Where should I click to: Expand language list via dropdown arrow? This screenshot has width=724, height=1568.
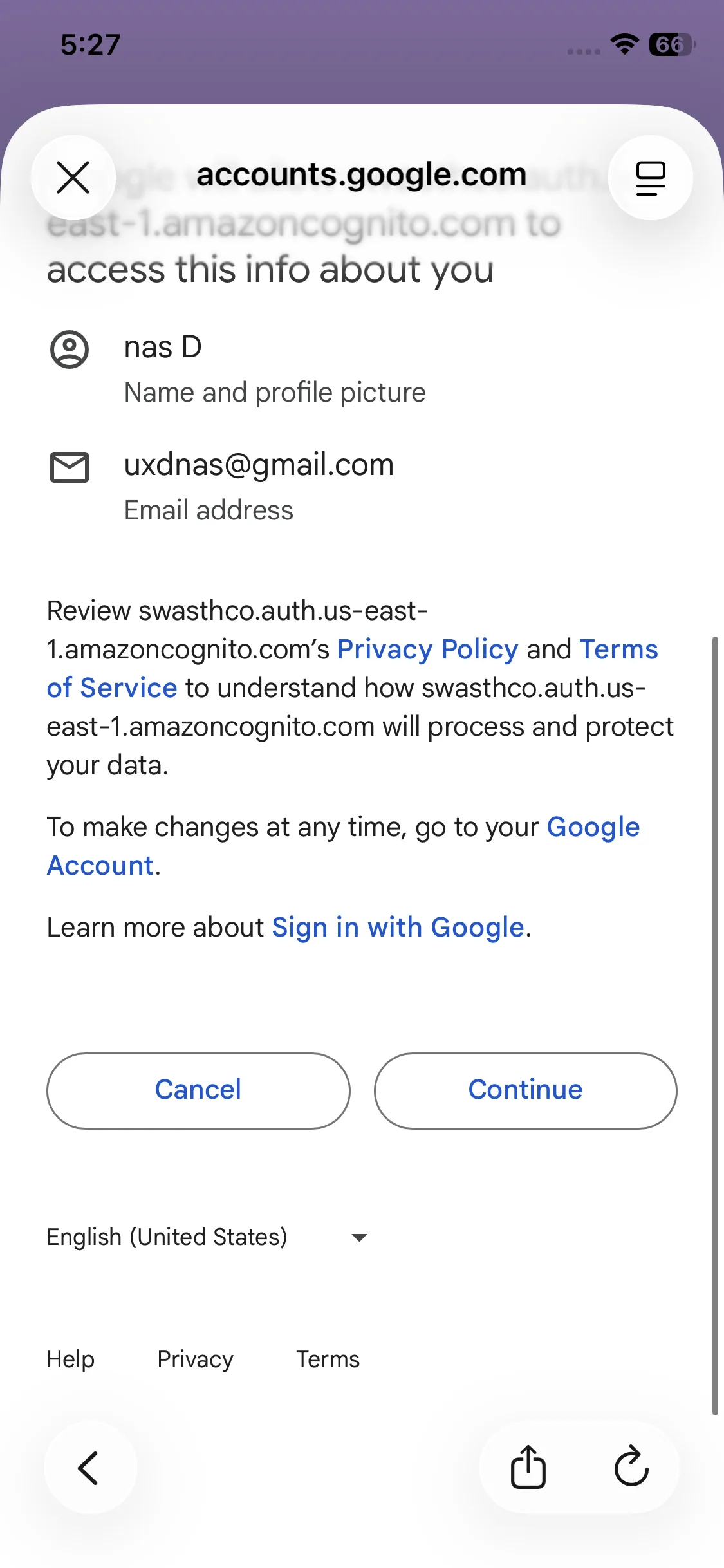(359, 1237)
